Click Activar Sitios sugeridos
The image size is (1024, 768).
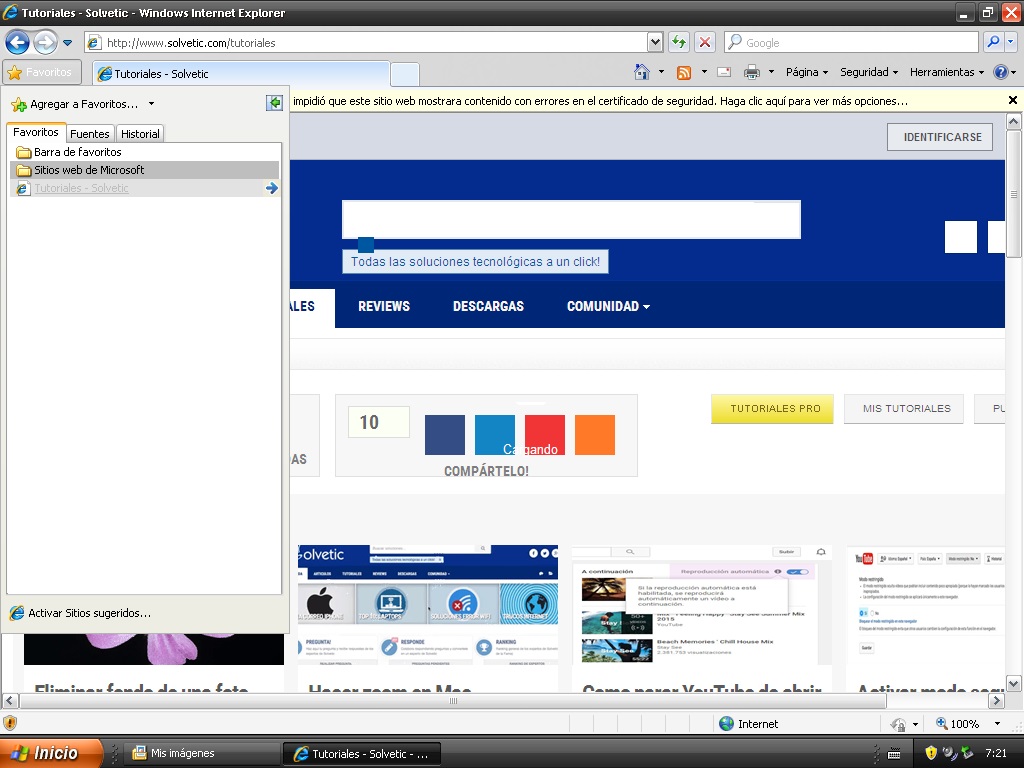coord(81,613)
